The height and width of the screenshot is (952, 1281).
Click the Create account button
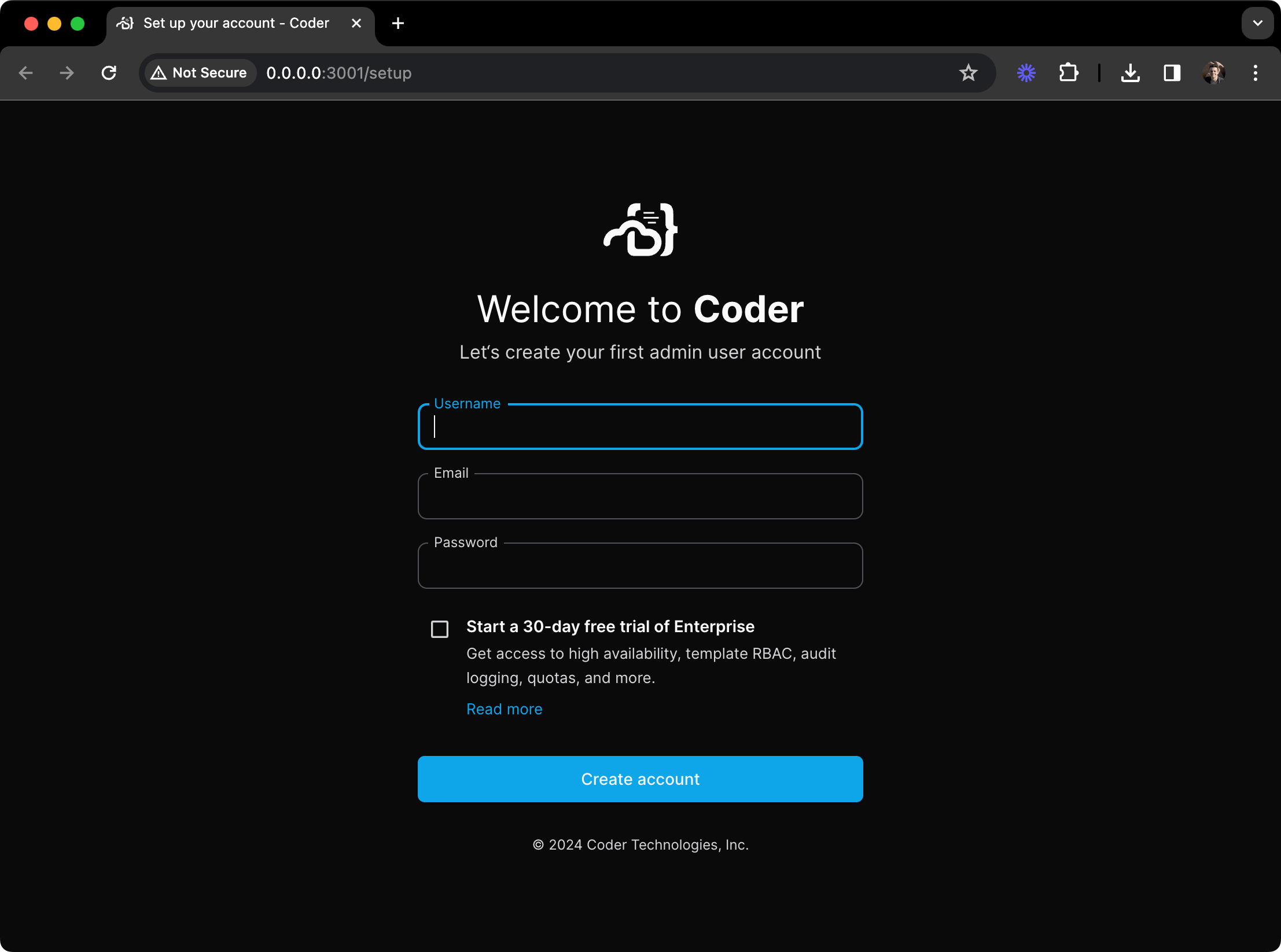pyautogui.click(x=640, y=778)
